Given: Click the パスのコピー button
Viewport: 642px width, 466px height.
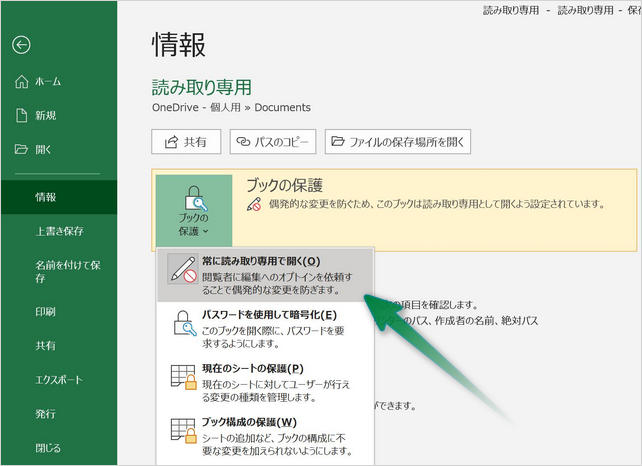Looking at the screenshot, I should [273, 142].
